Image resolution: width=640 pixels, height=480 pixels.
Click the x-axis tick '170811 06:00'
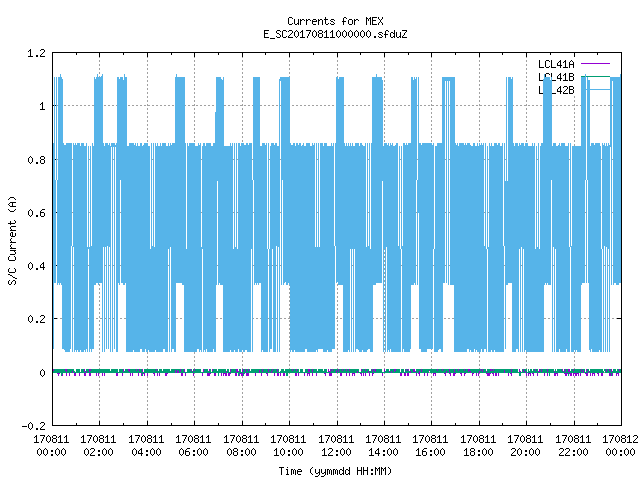pyautogui.click(x=193, y=446)
